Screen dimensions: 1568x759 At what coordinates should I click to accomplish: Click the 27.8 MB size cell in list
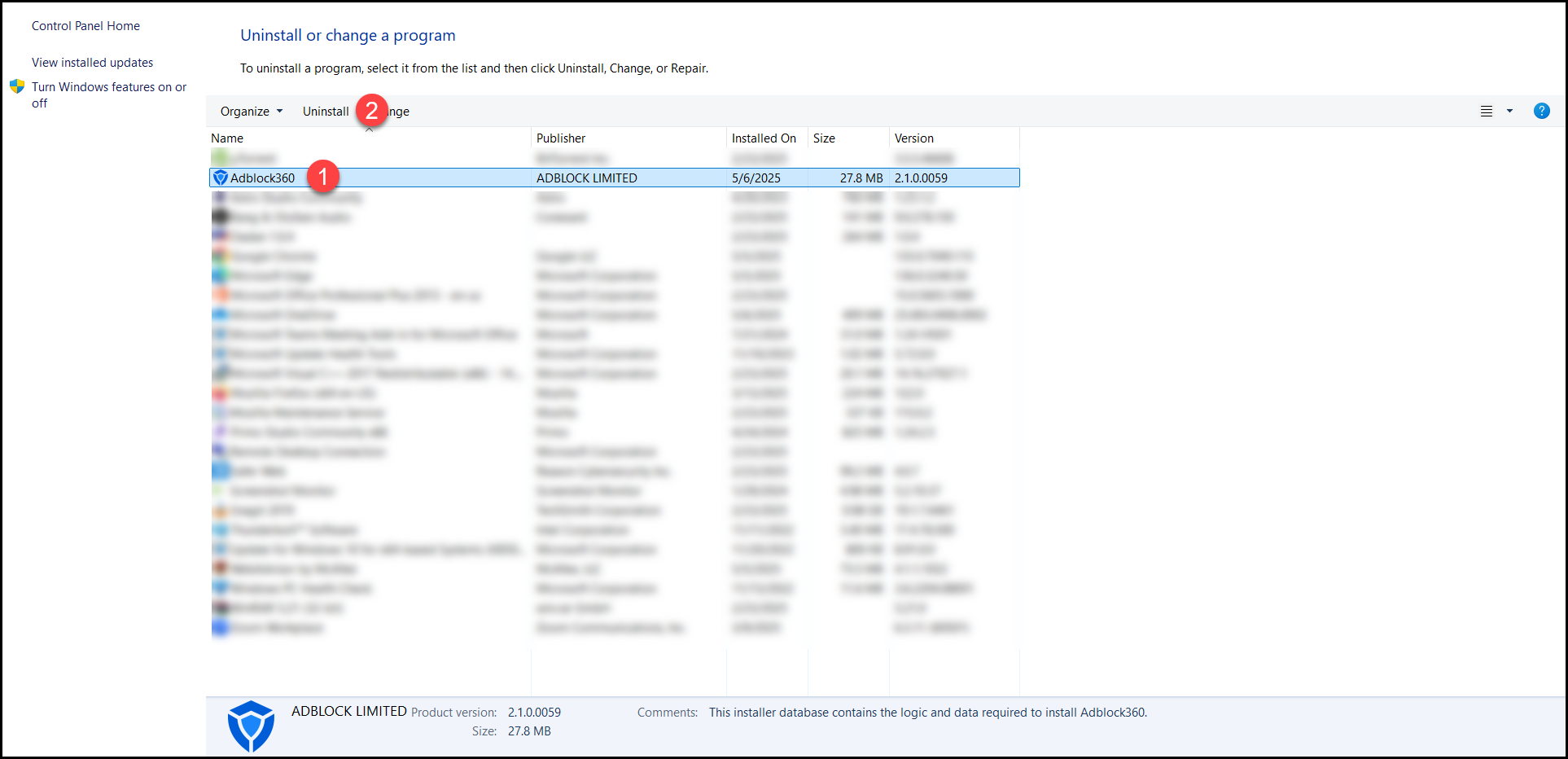861,178
